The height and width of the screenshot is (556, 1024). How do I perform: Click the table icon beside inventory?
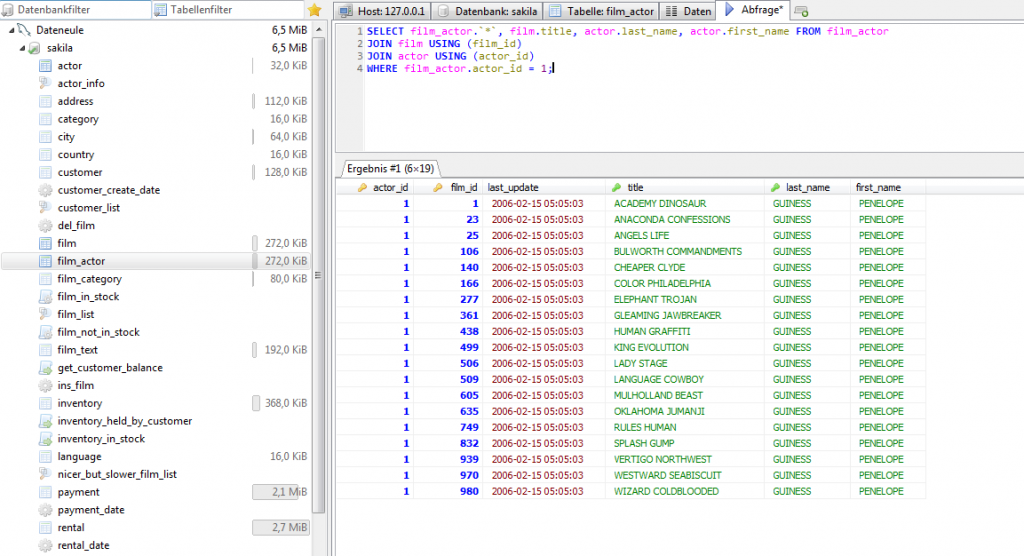[45, 403]
